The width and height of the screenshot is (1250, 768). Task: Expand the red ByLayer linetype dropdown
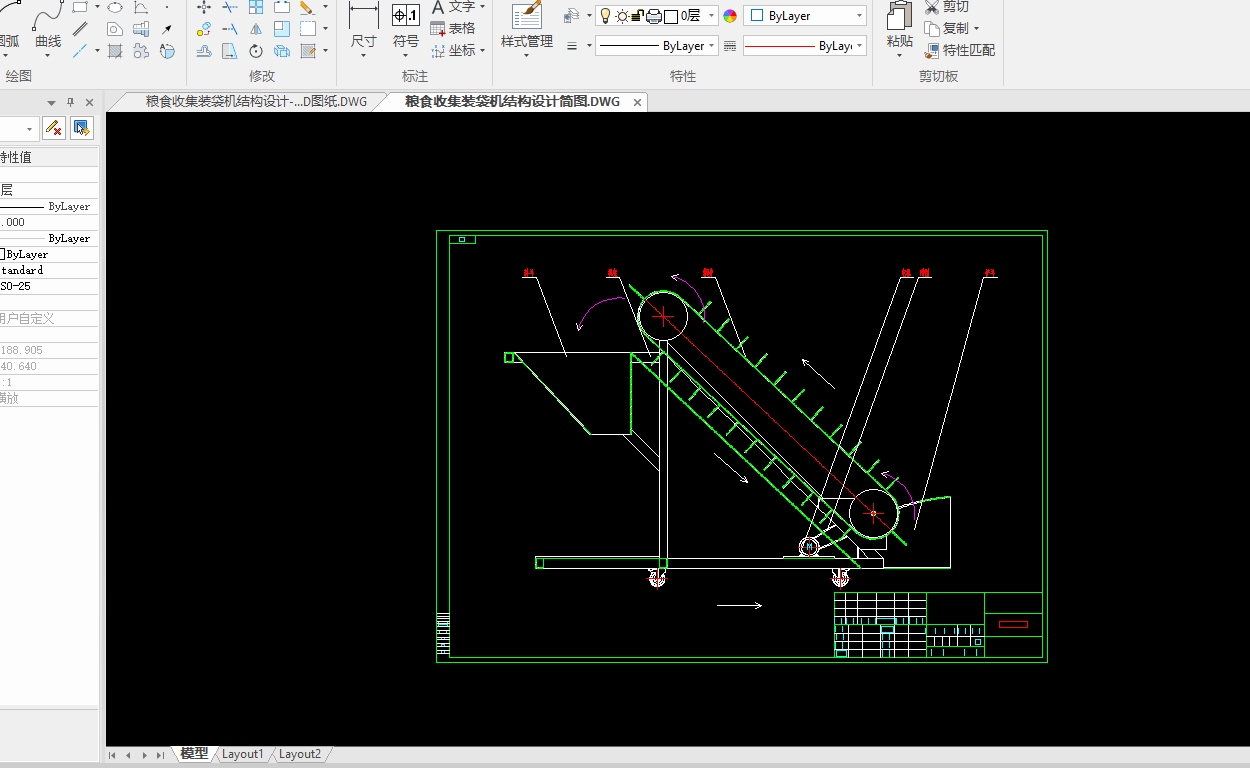pyautogui.click(x=859, y=46)
